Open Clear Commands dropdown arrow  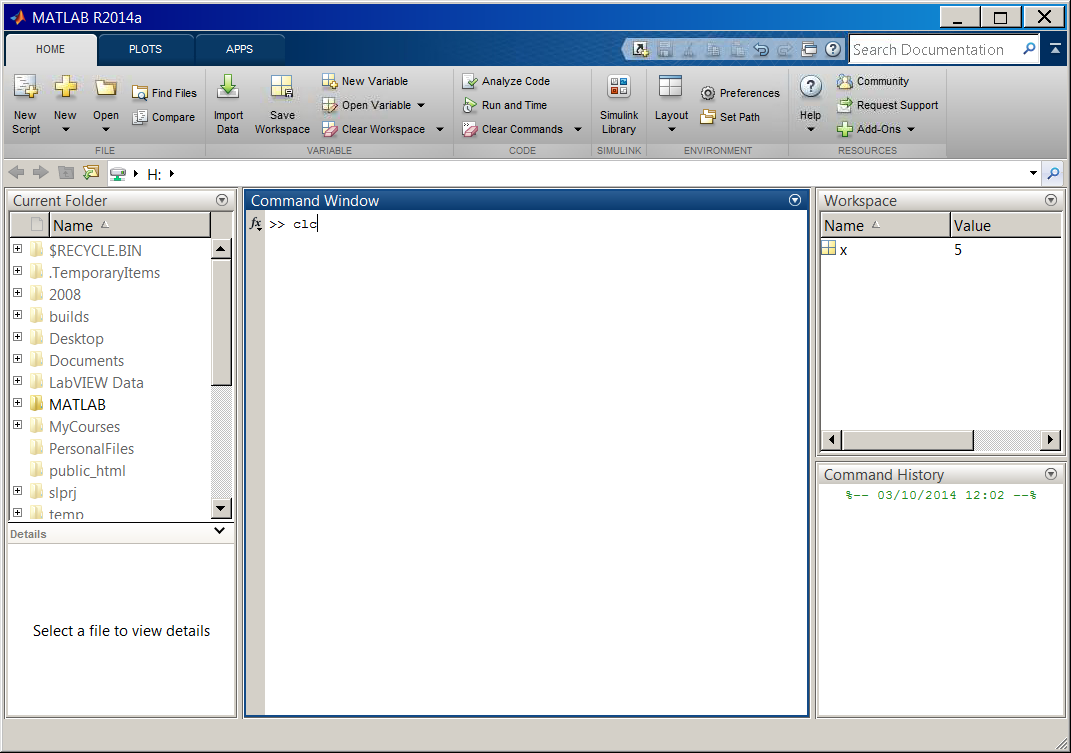(578, 129)
